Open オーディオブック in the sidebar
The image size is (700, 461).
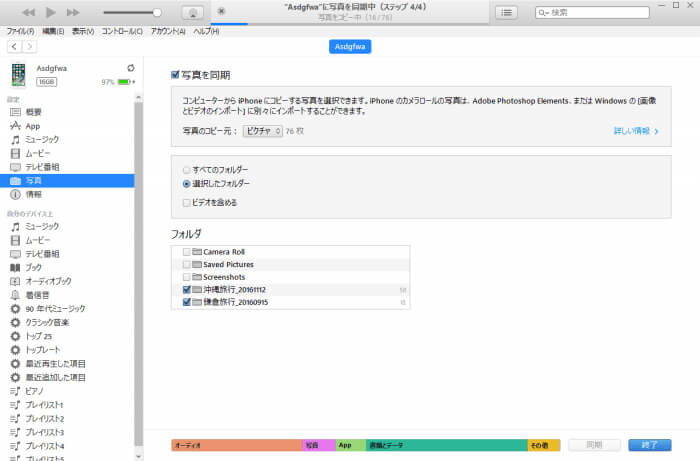pyautogui.click(x=67, y=281)
